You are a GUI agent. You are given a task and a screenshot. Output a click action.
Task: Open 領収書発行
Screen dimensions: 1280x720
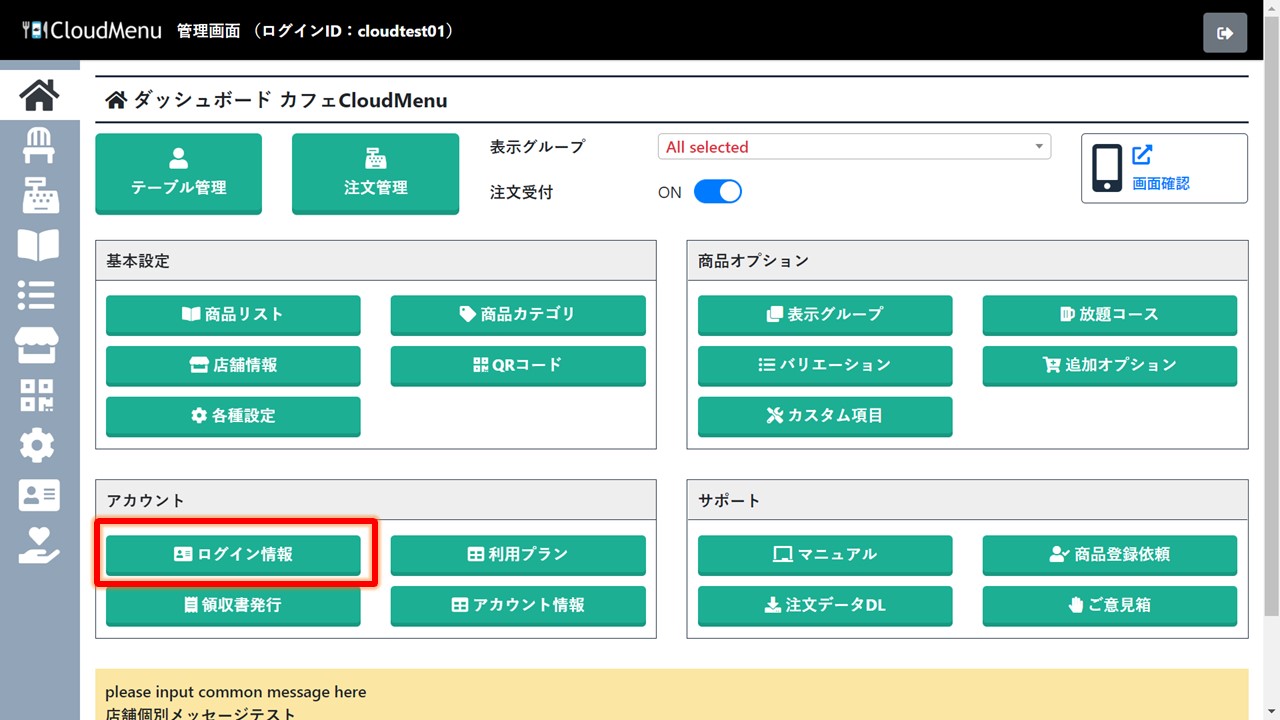(233, 606)
